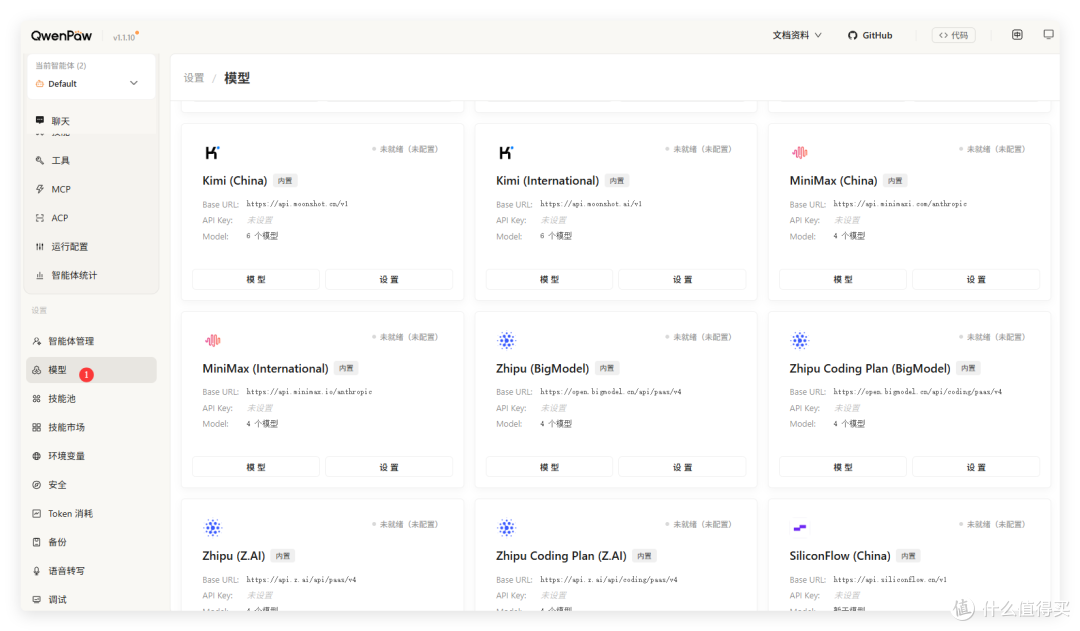
Task: Click the Zhipu (BigModel) logo
Action: 506,340
